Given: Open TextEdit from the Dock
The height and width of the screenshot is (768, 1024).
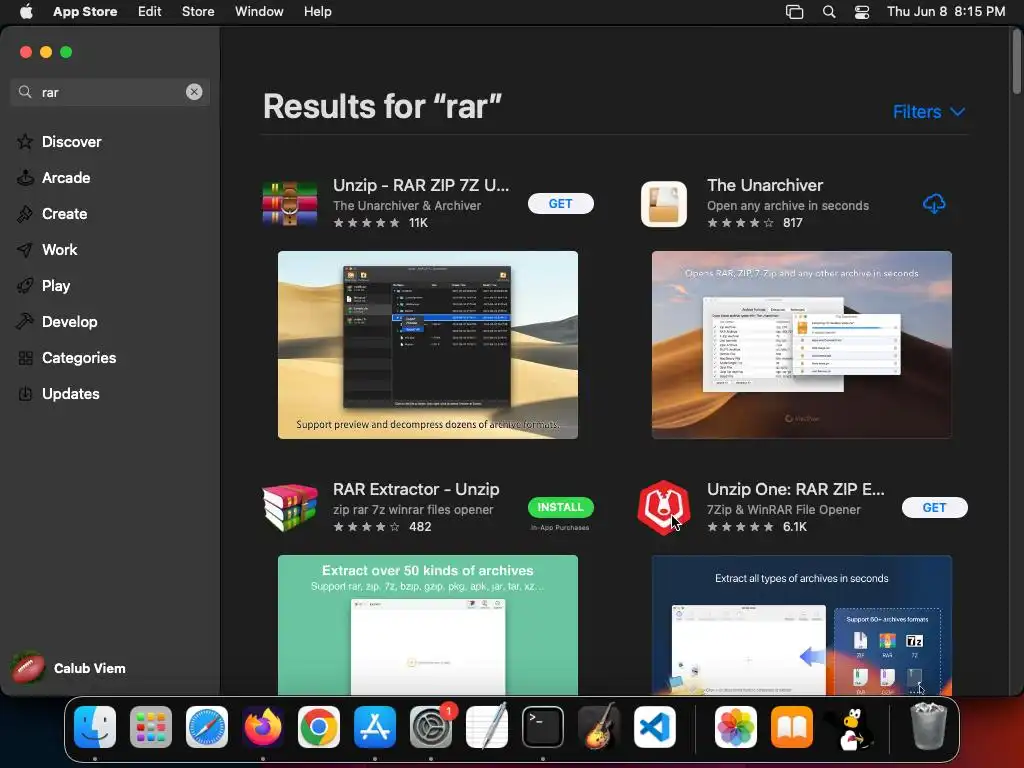Looking at the screenshot, I should (x=487, y=727).
